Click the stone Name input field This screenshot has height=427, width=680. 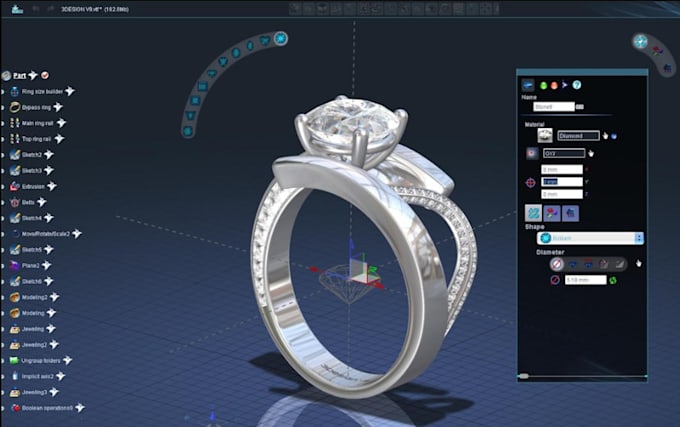[x=554, y=107]
